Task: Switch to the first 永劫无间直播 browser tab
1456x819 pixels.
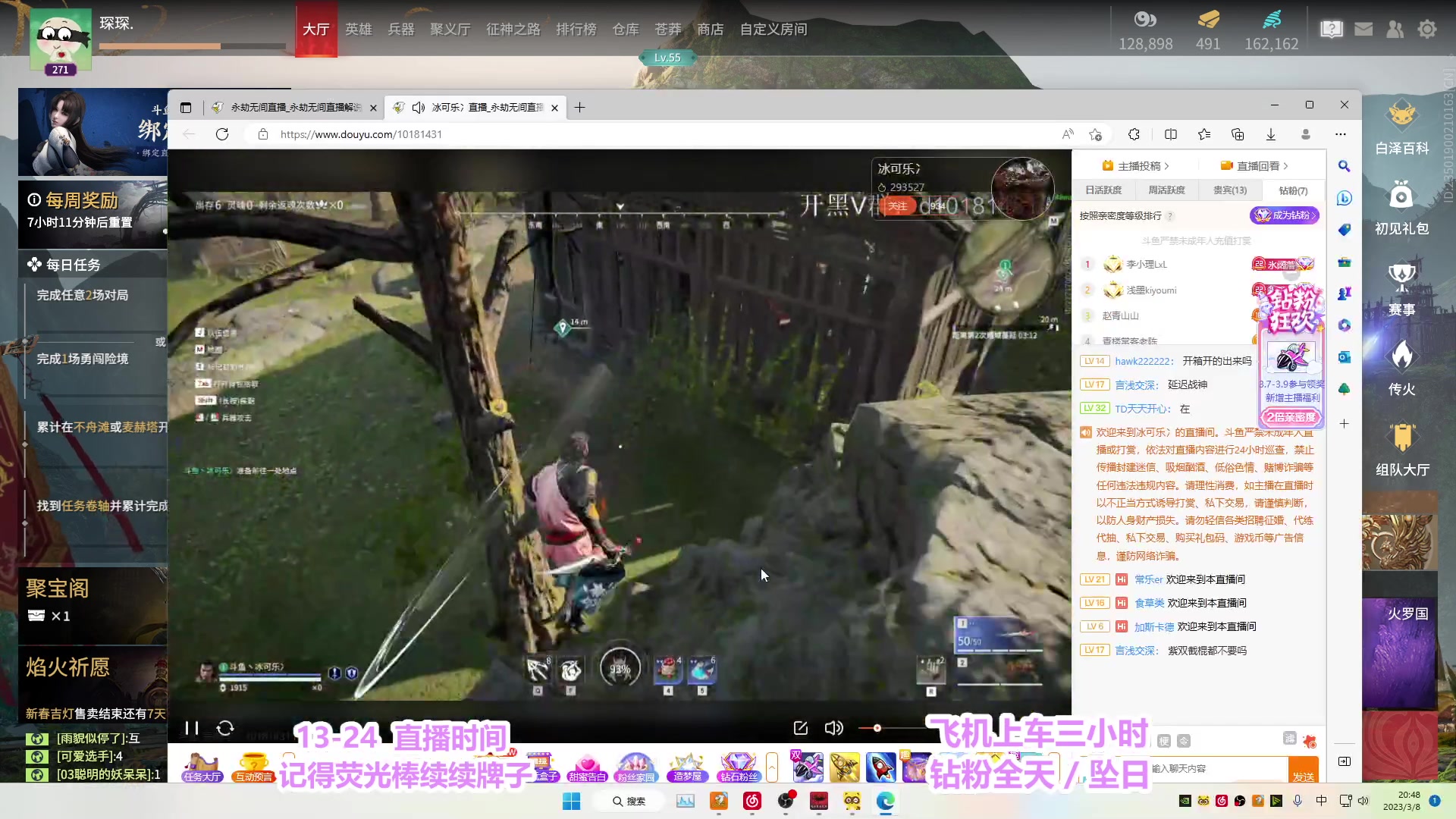Action: [x=293, y=108]
